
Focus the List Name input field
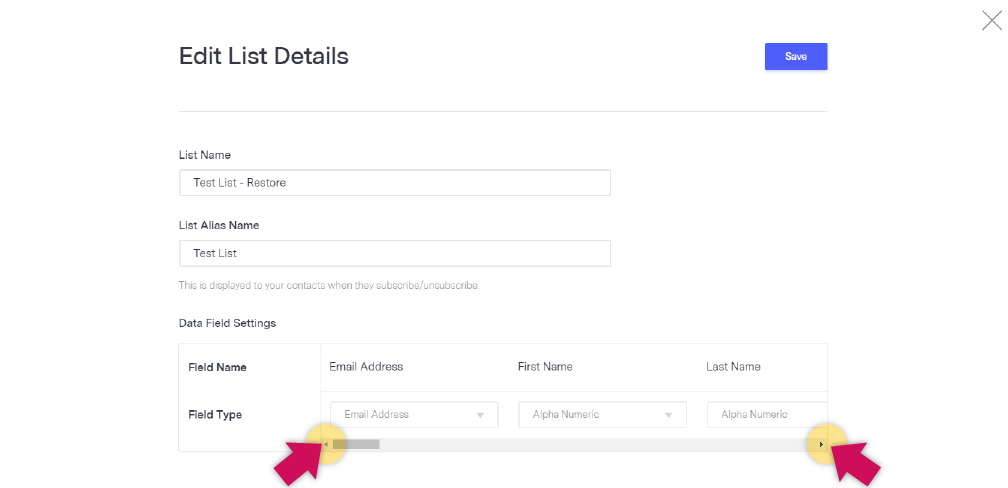coord(395,183)
